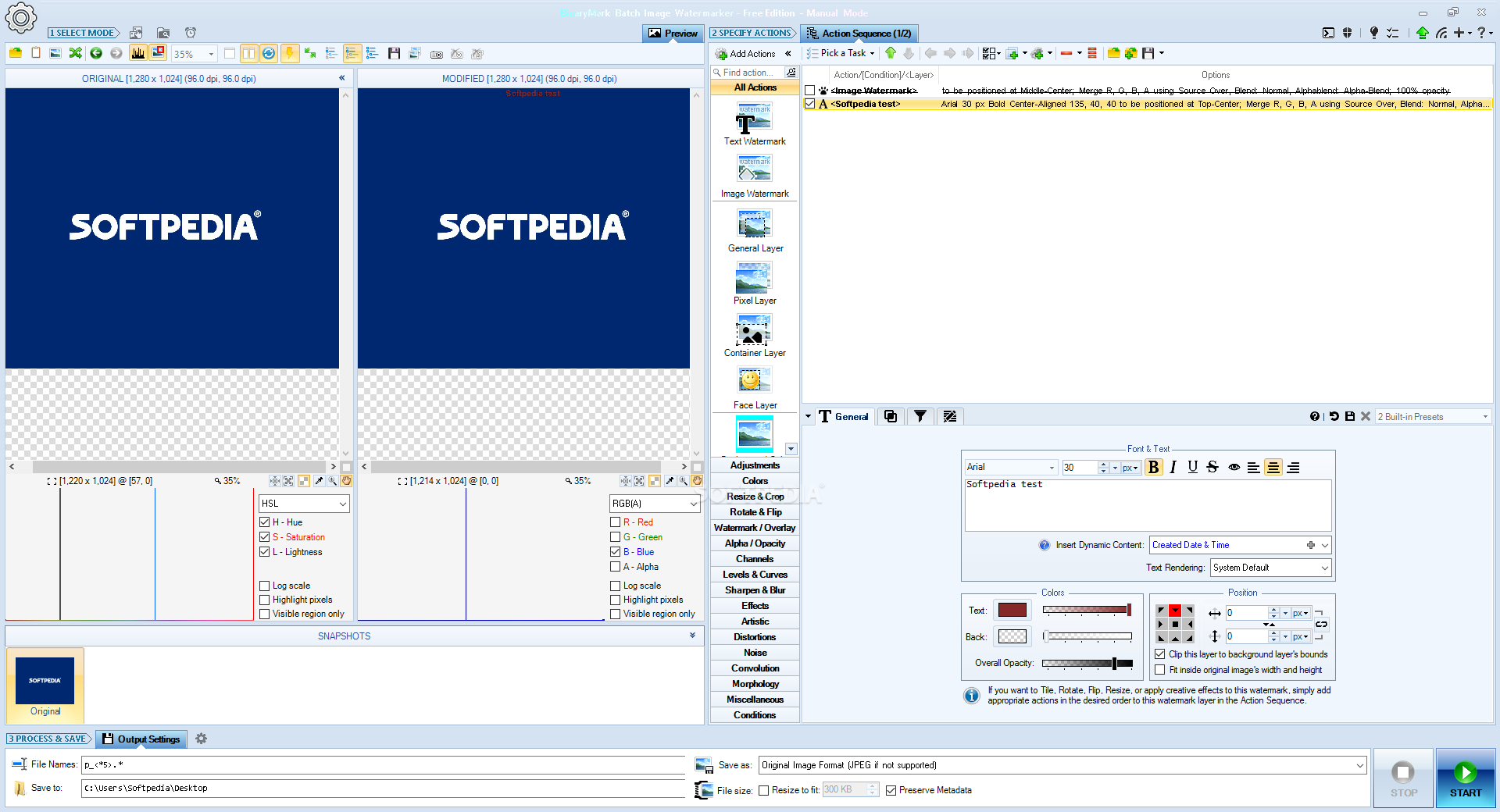The image size is (1500, 812).
Task: Open the 35% zoom dropdown
Action: pos(211,54)
